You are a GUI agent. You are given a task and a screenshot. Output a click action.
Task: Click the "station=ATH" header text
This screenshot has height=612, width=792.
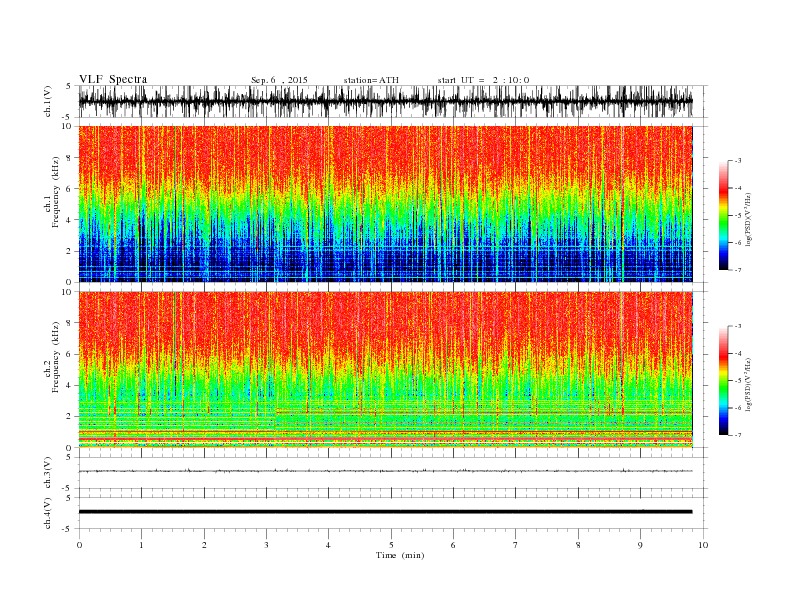tap(371, 80)
